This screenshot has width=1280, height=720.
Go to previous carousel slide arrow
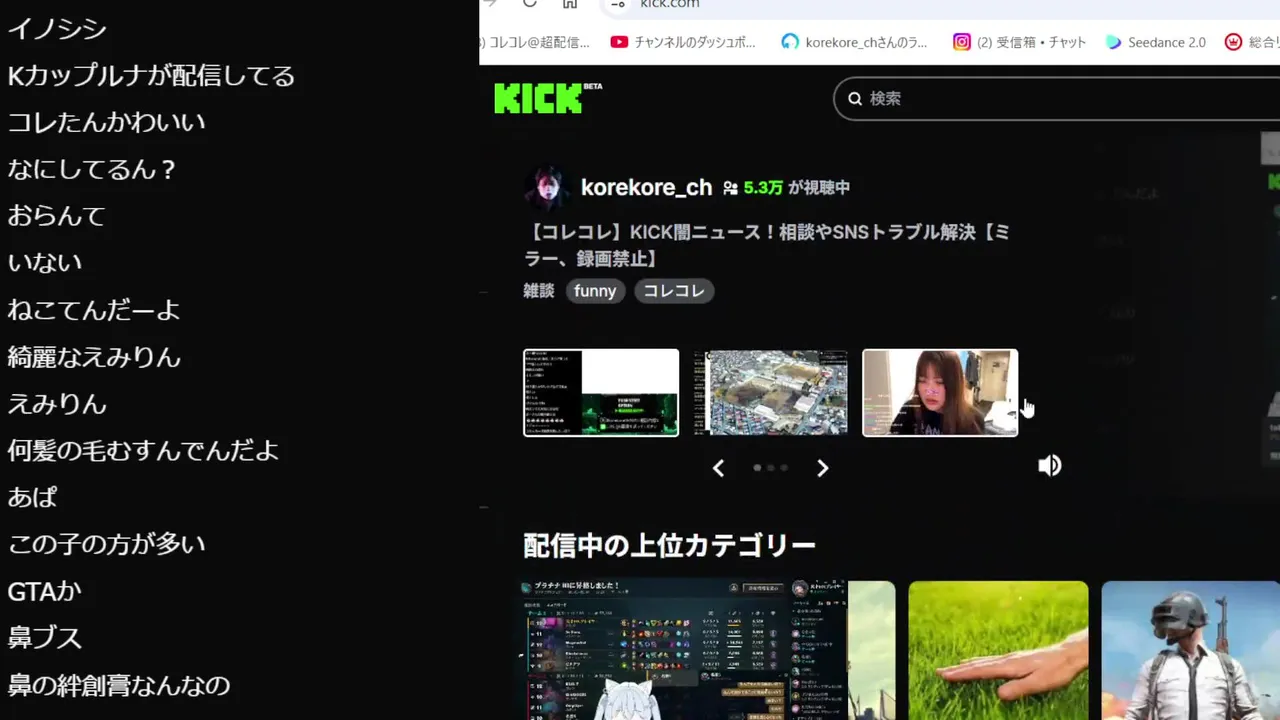pyautogui.click(x=718, y=468)
